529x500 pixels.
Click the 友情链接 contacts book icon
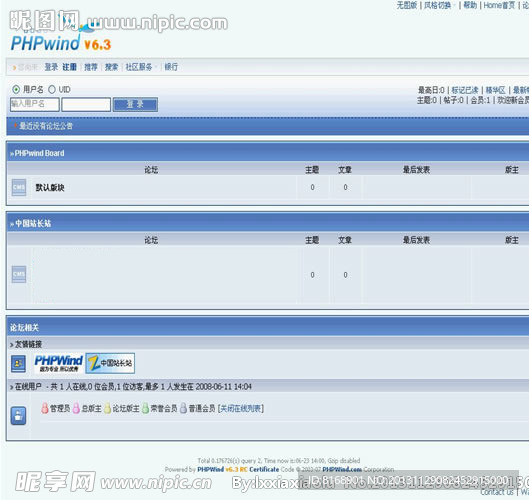[18, 364]
